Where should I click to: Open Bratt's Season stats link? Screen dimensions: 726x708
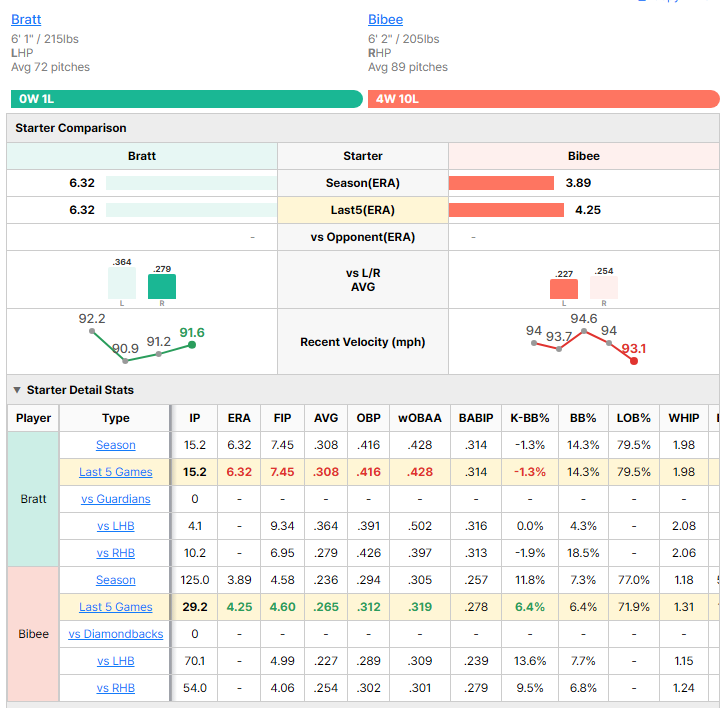click(116, 445)
